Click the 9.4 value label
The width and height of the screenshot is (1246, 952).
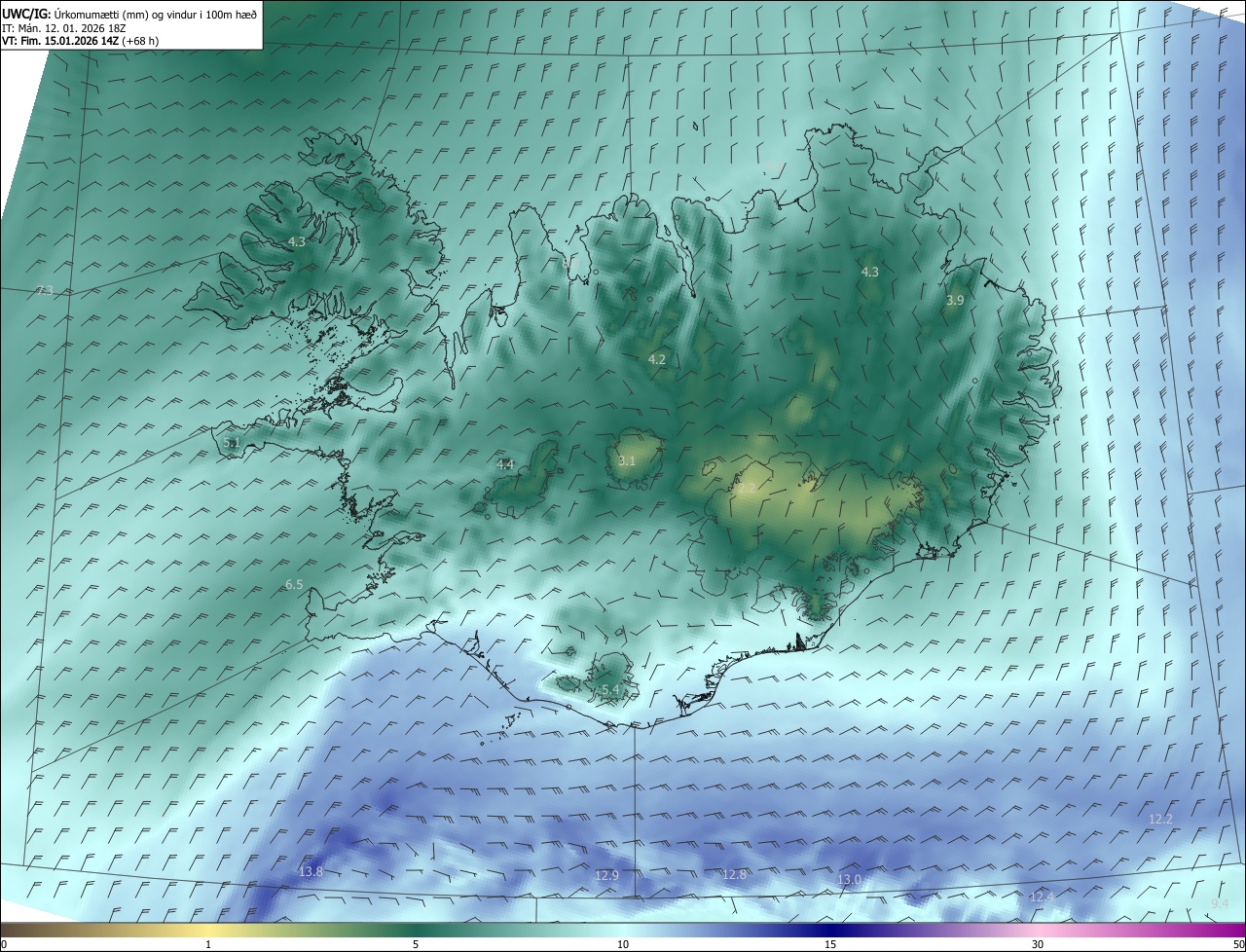(x=1220, y=904)
